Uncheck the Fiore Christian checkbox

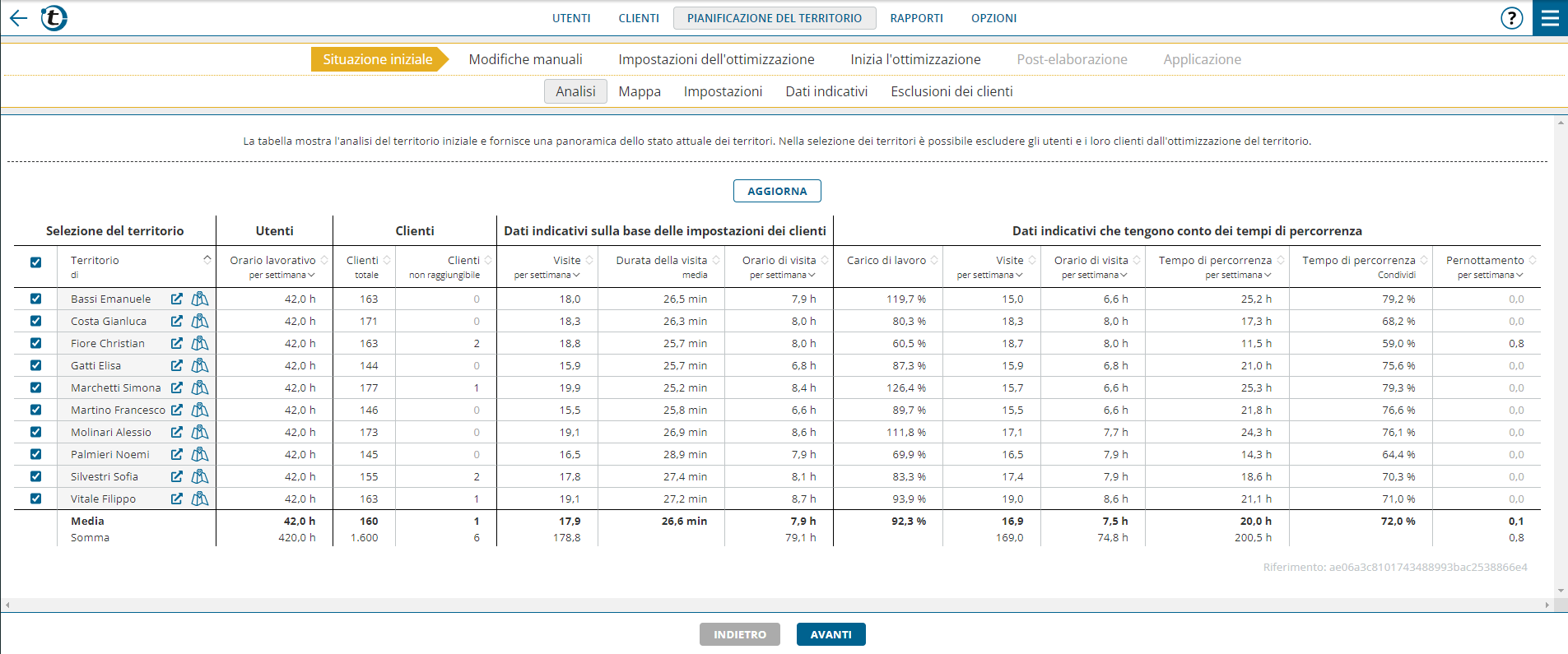click(35, 343)
